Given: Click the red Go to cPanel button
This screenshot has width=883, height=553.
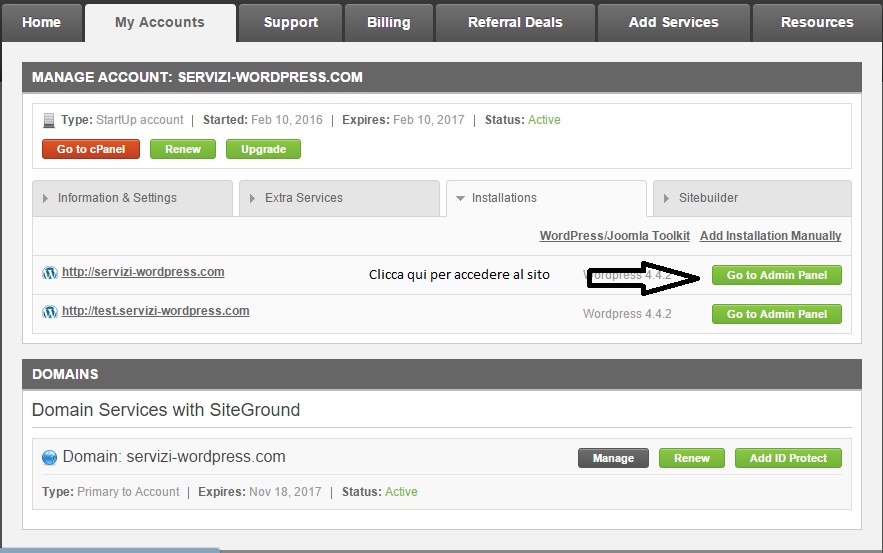Looking at the screenshot, I should [91, 149].
